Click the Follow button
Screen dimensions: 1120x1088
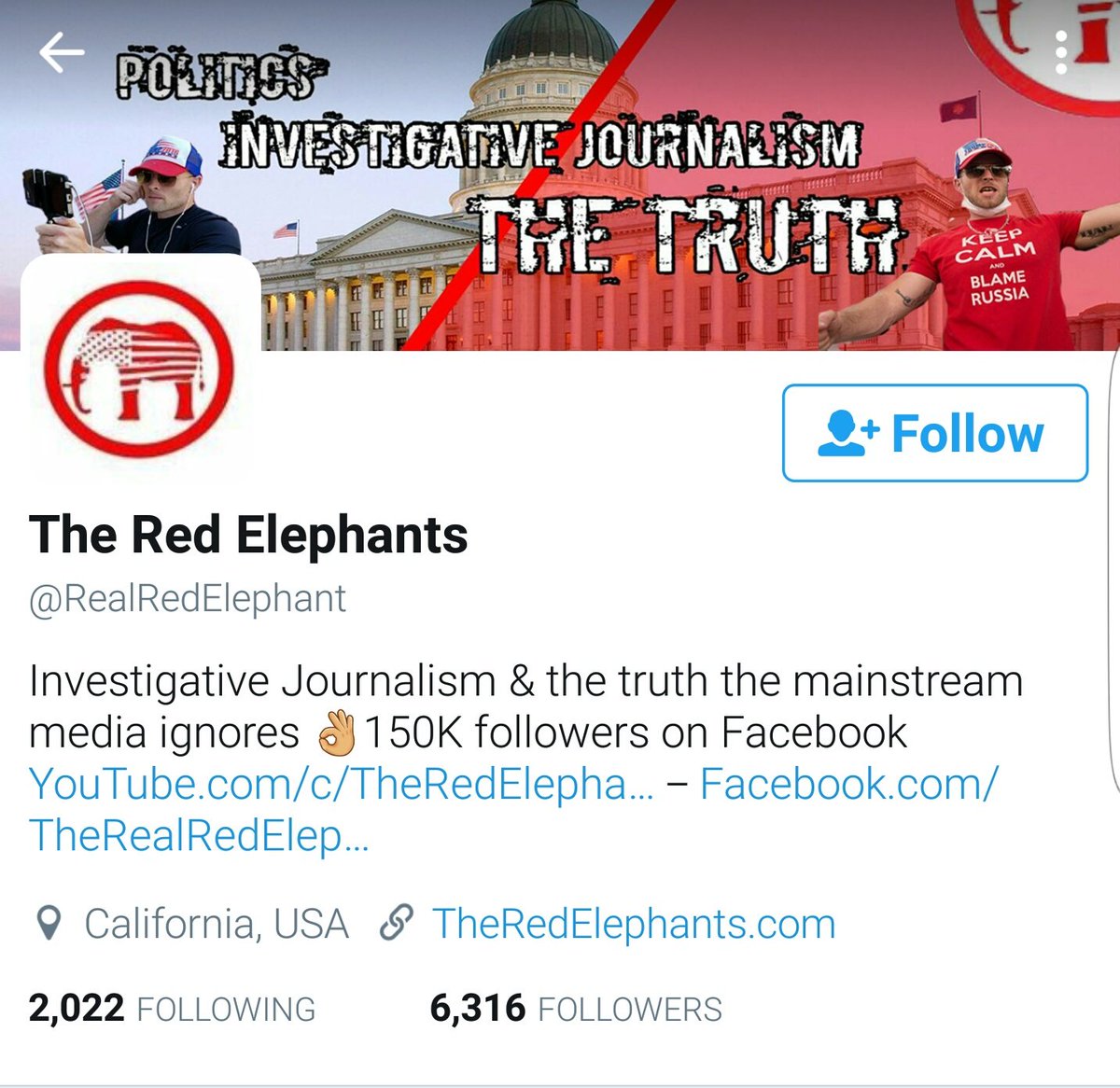click(935, 433)
